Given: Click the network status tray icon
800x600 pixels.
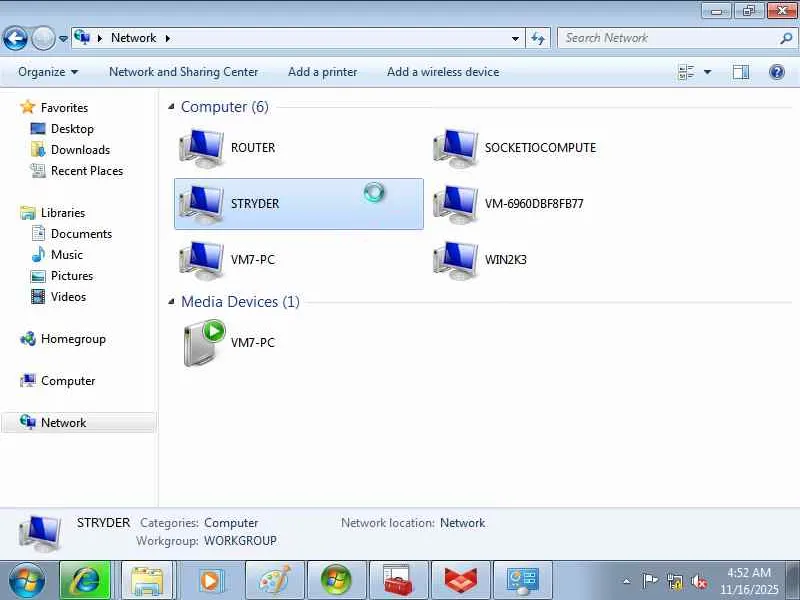Looking at the screenshot, I should (674, 581).
